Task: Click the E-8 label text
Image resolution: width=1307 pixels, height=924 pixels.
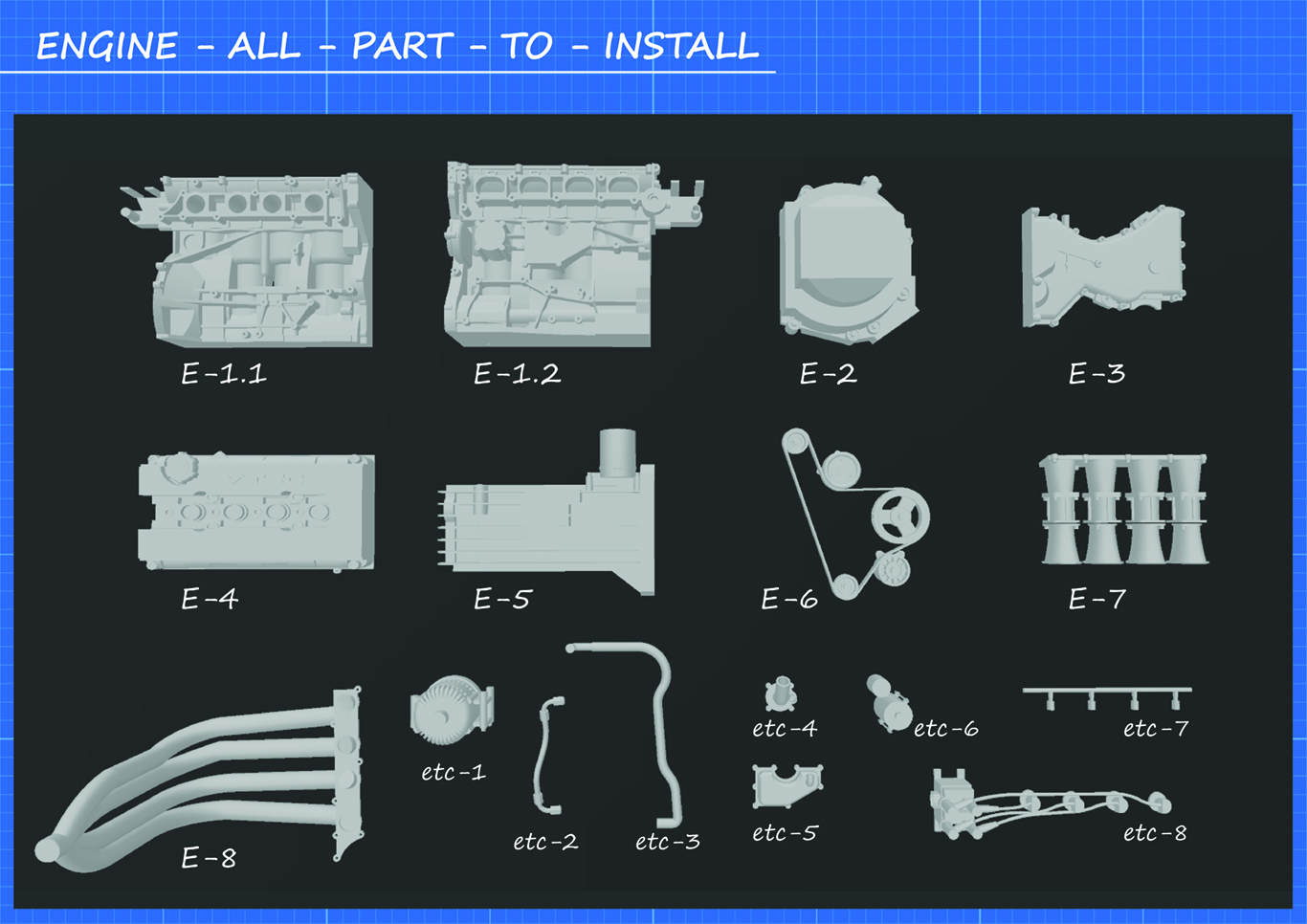Action: click(209, 858)
